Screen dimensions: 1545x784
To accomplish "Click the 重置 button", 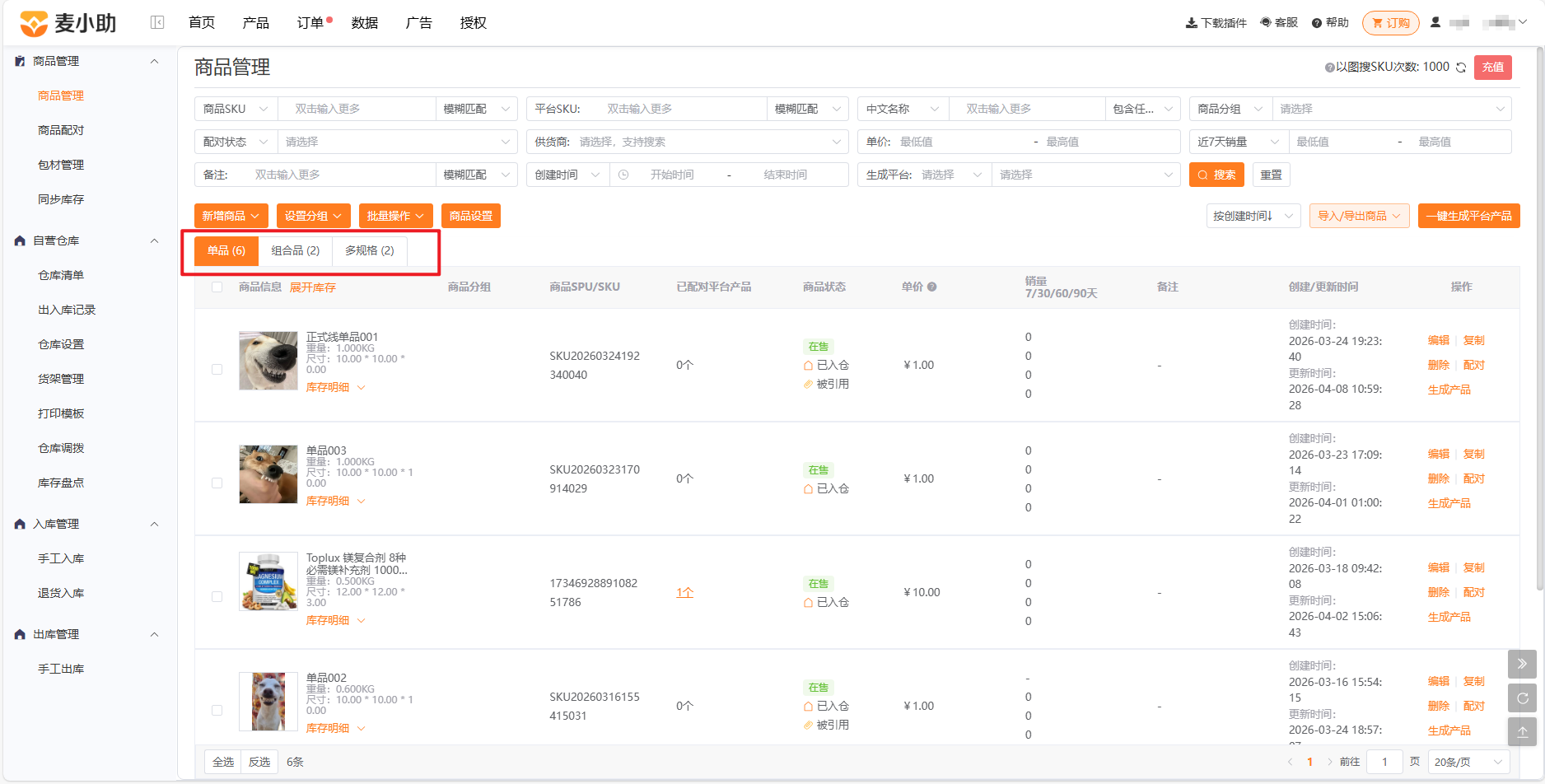I will (1271, 175).
